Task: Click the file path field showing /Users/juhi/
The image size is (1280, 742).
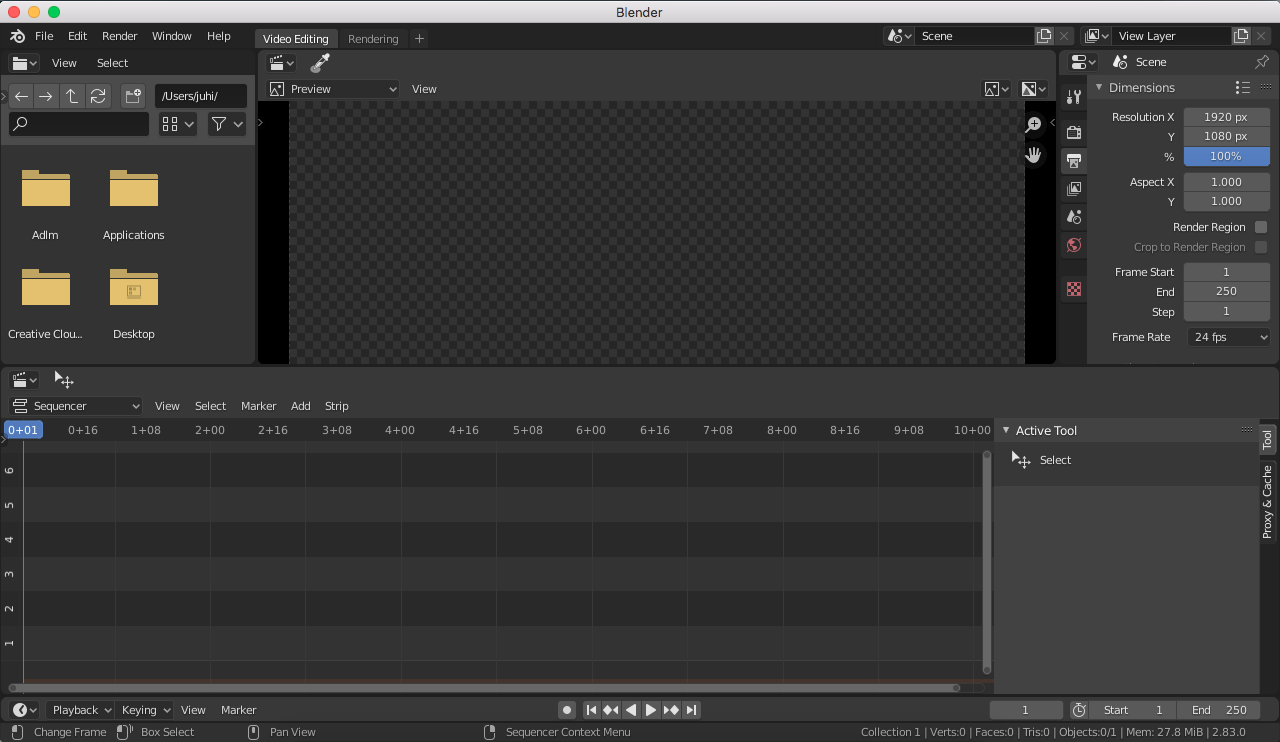Action: (200, 95)
